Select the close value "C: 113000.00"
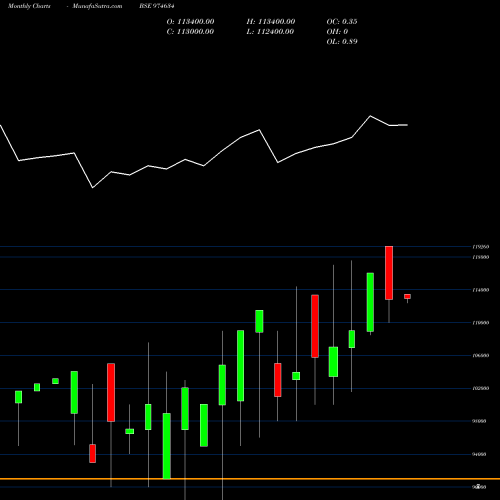500x500 pixels. coord(190,32)
